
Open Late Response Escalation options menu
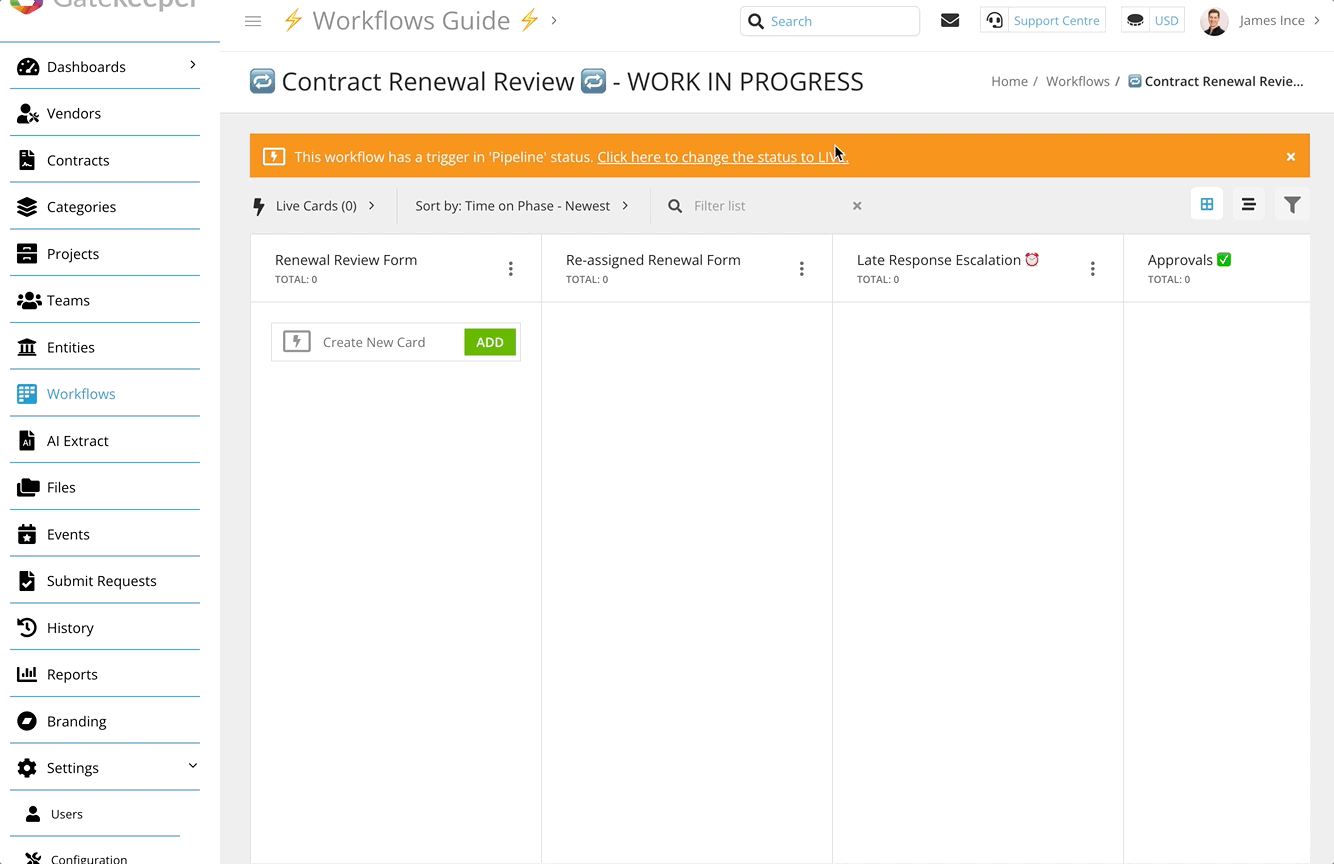click(x=1093, y=269)
